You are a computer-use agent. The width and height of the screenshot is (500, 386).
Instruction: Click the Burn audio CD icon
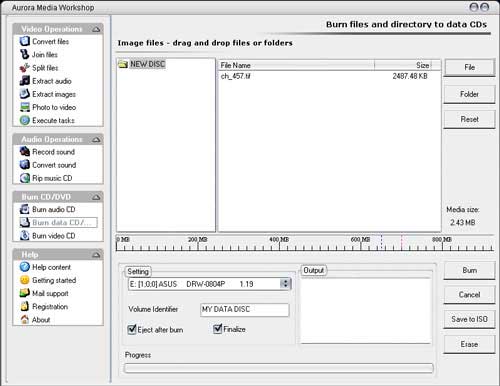click(25, 209)
